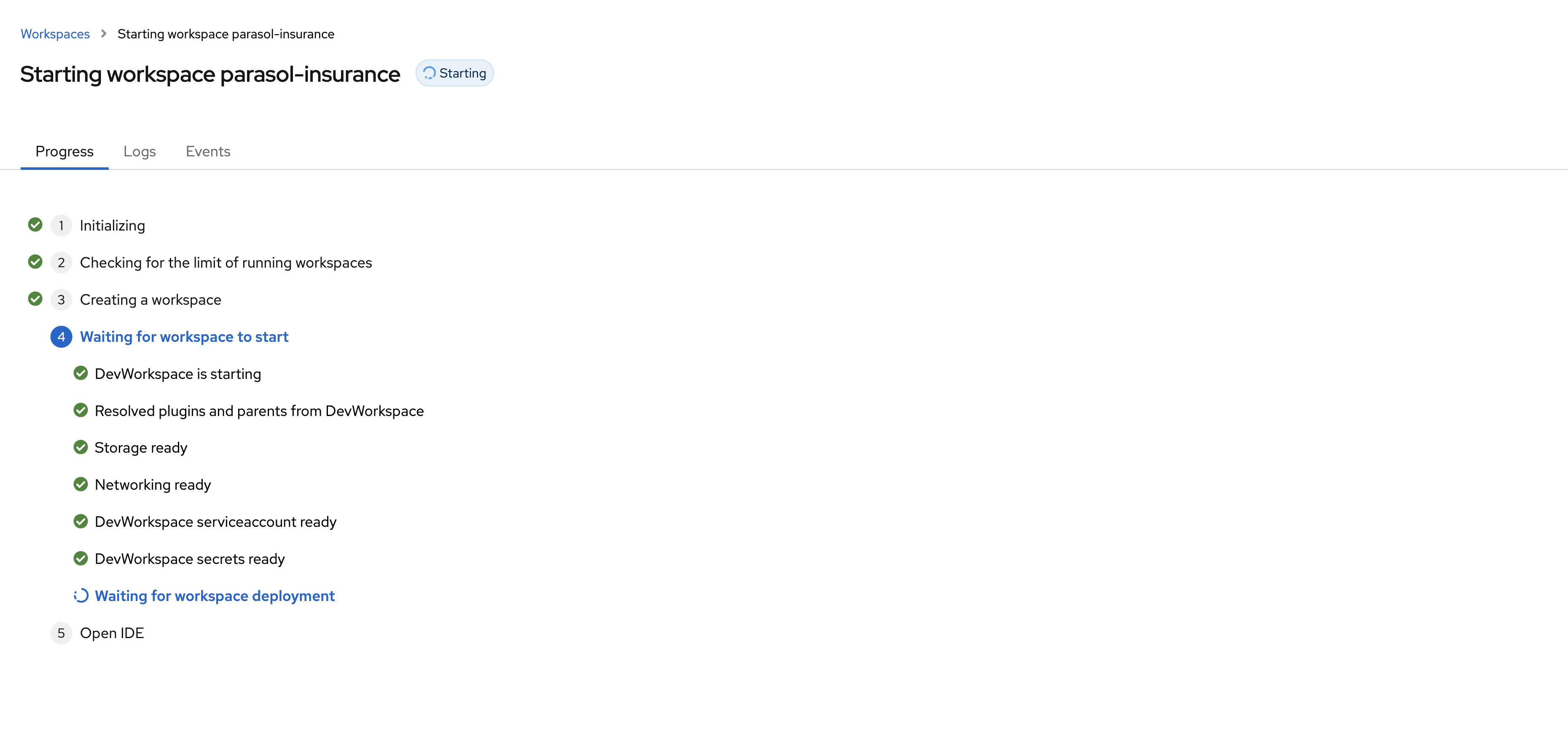Click the checkmark icon for DevWorkspace is starting
This screenshot has width=1568, height=746.
[81, 373]
